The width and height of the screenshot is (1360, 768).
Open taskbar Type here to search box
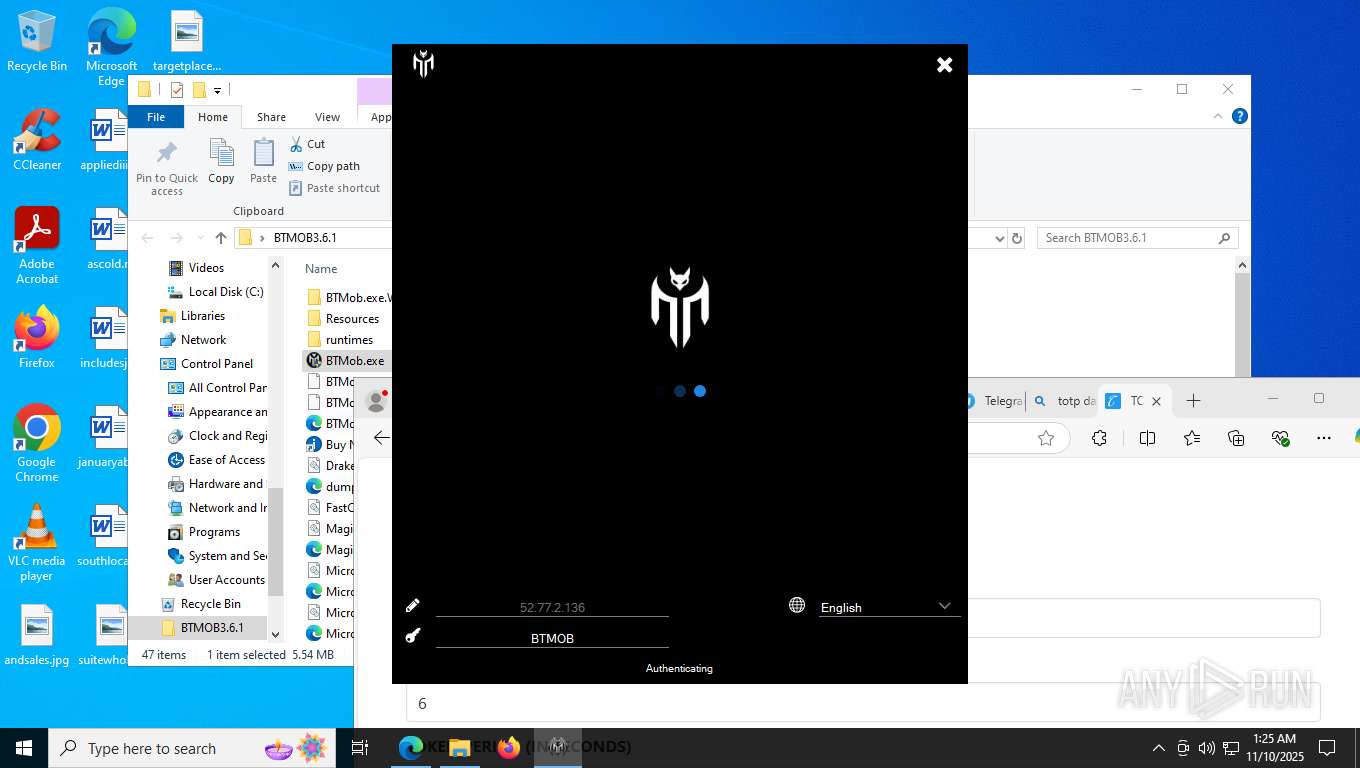[193, 748]
